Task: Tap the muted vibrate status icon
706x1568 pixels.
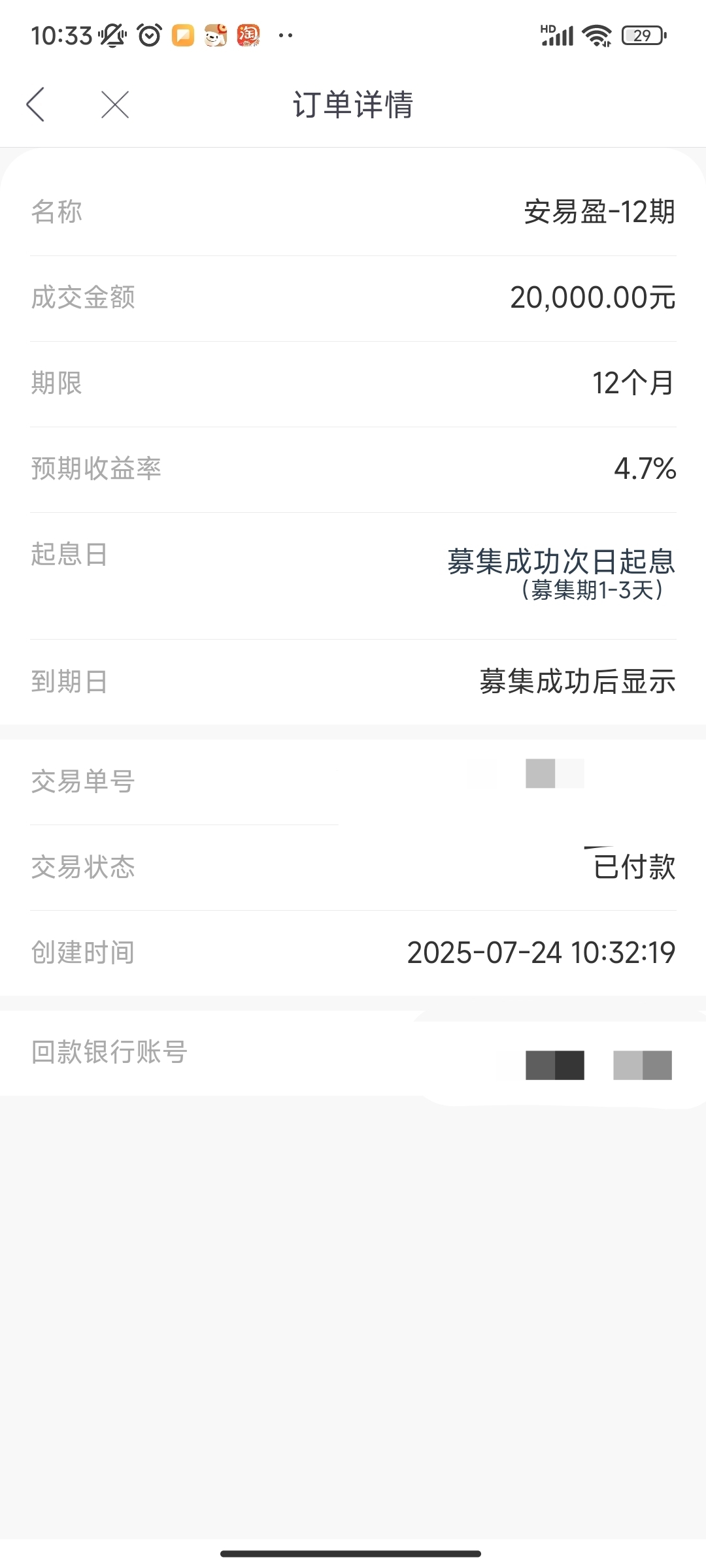Action: tap(112, 35)
